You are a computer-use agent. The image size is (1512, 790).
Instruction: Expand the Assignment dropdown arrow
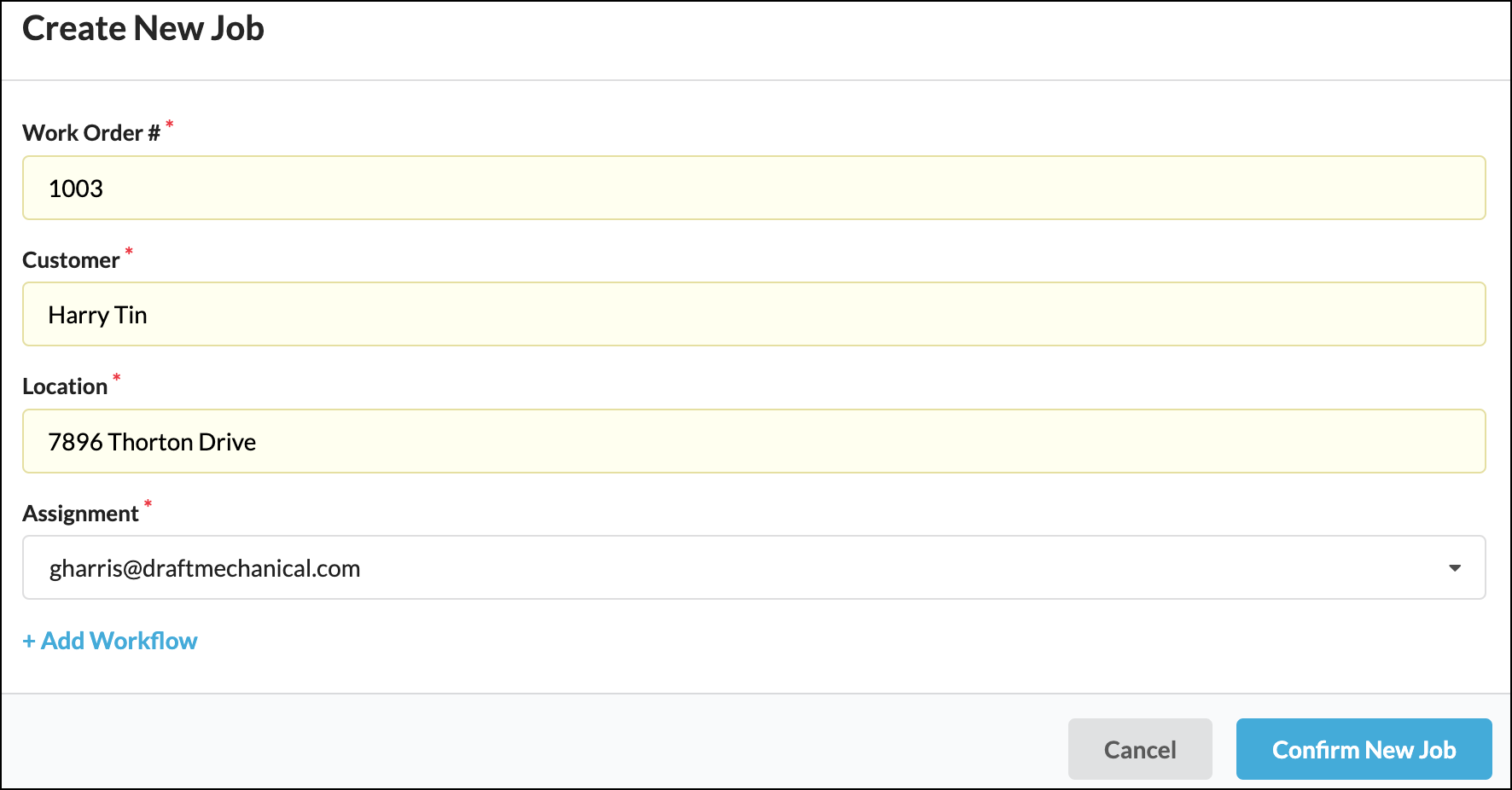(x=1455, y=568)
